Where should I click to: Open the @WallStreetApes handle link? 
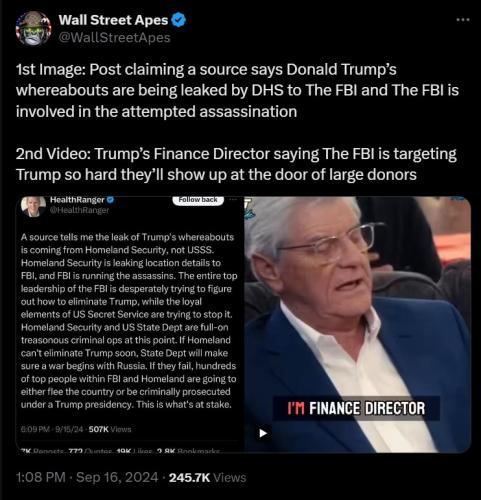coord(114,37)
